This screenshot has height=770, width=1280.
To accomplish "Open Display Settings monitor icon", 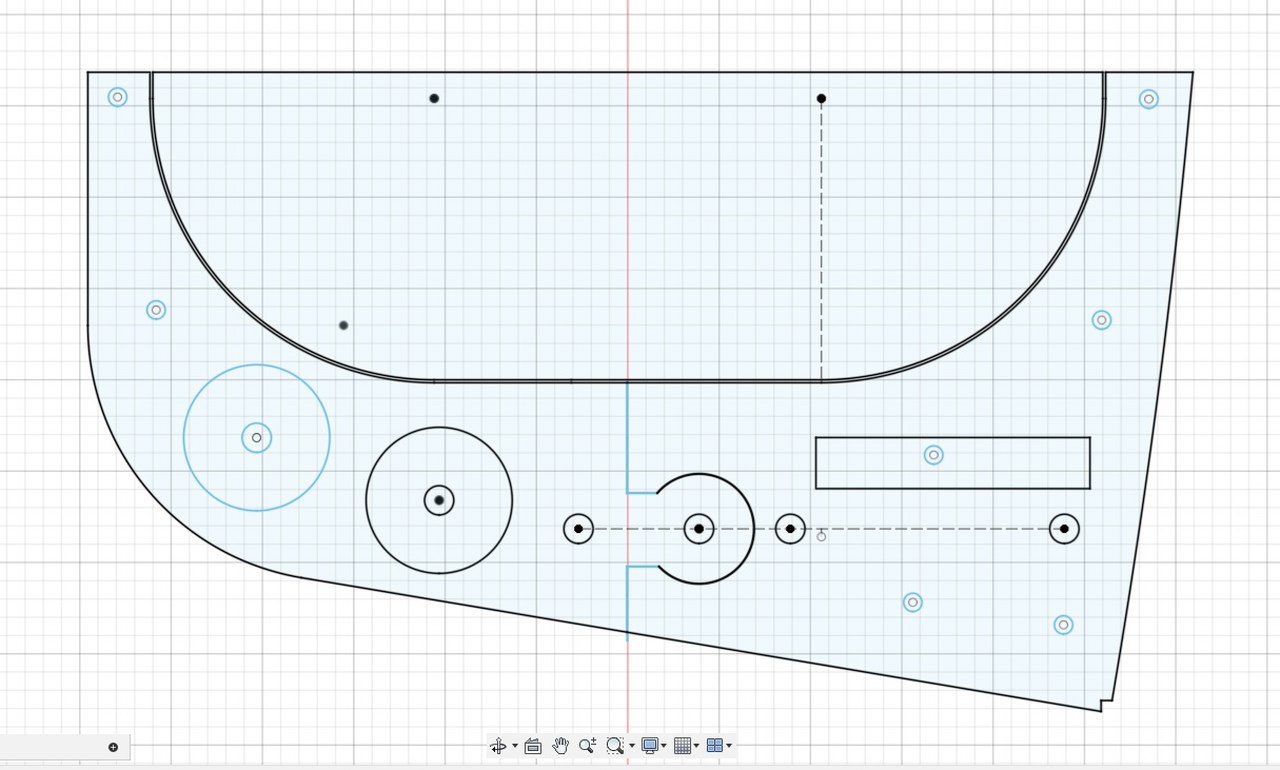I will click(649, 746).
